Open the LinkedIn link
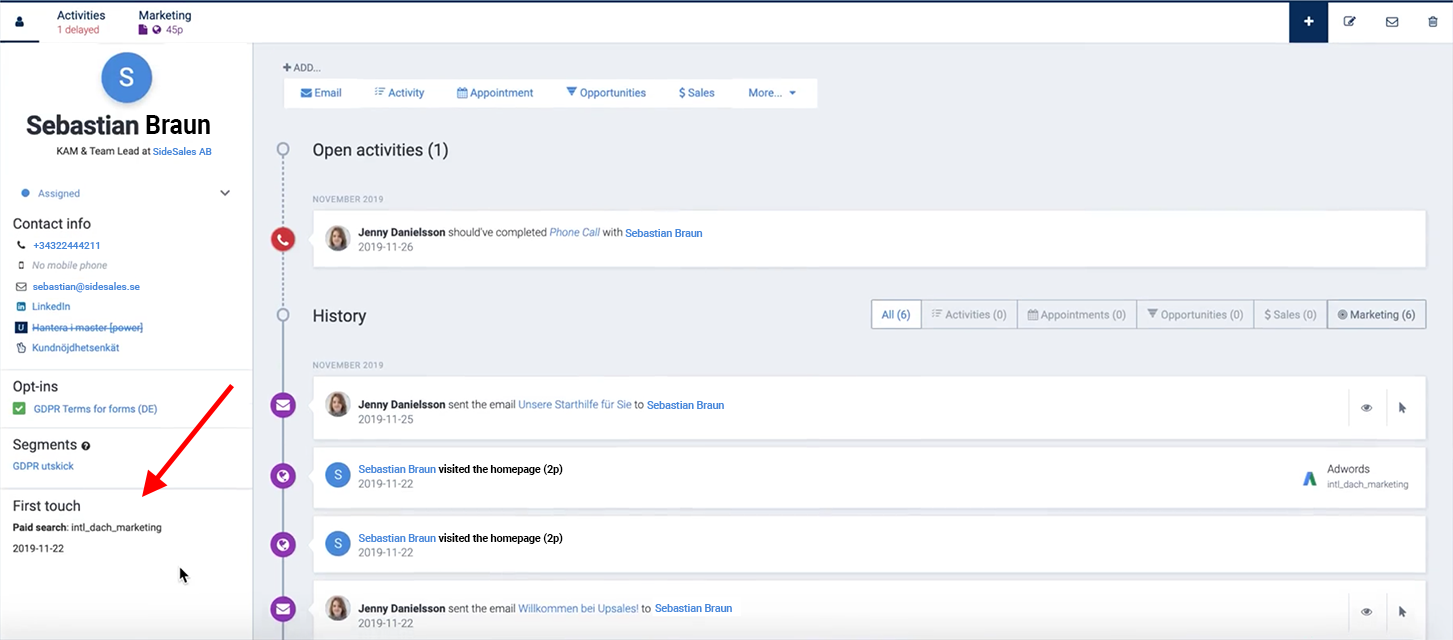The width and height of the screenshot is (1453, 640). [51, 306]
